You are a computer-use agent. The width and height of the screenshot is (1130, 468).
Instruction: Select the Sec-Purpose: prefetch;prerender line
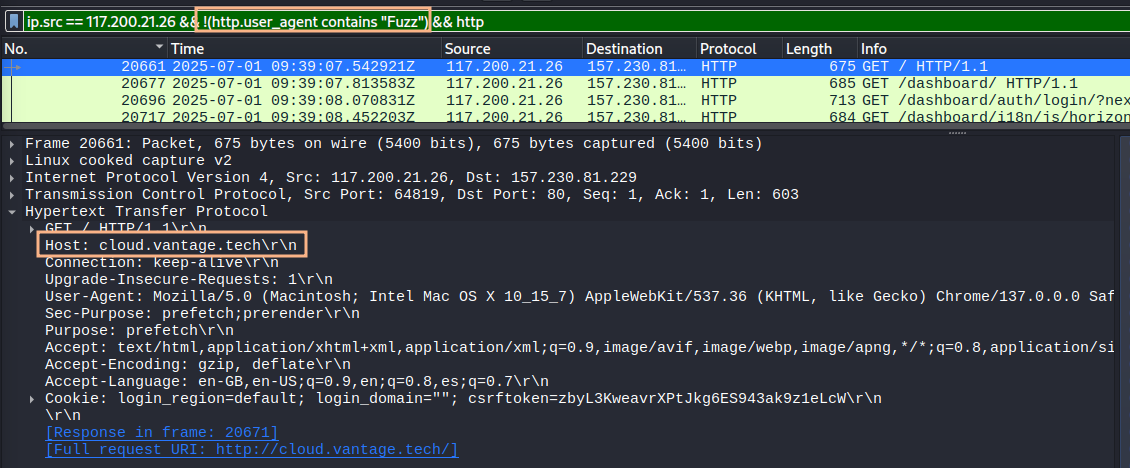coord(203,314)
